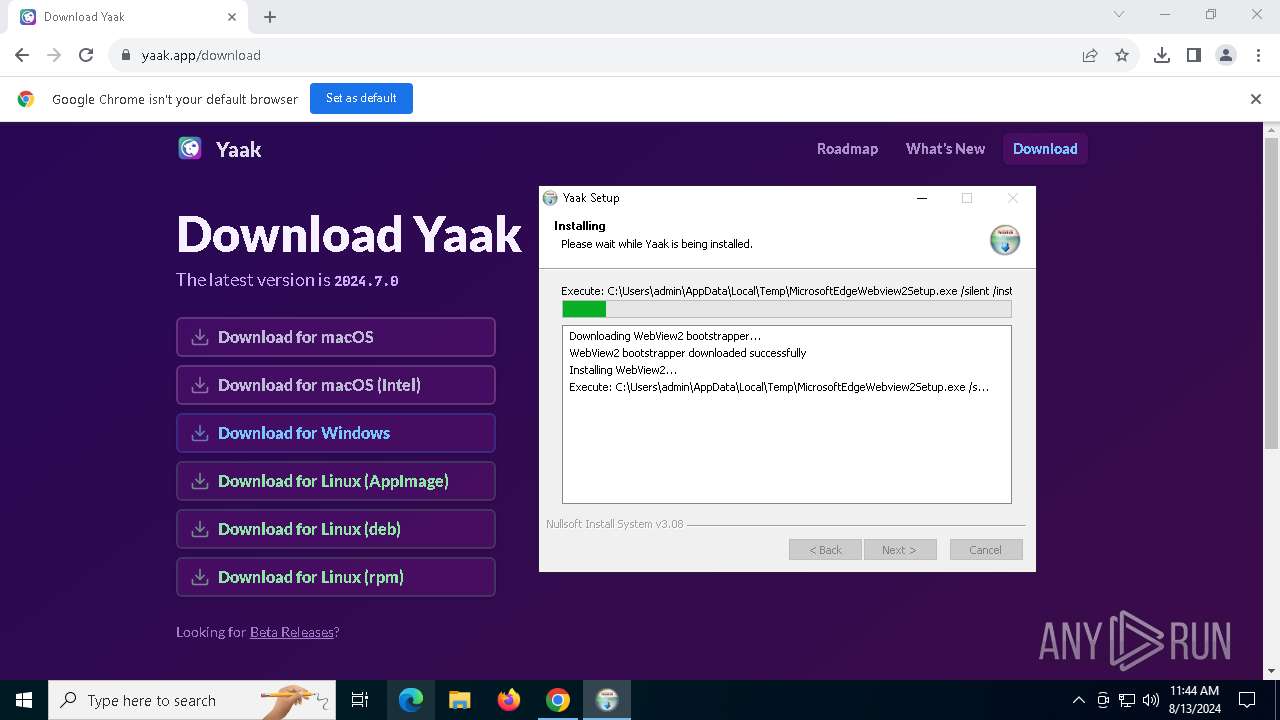Click Cancel in Yaak Setup

click(x=985, y=550)
